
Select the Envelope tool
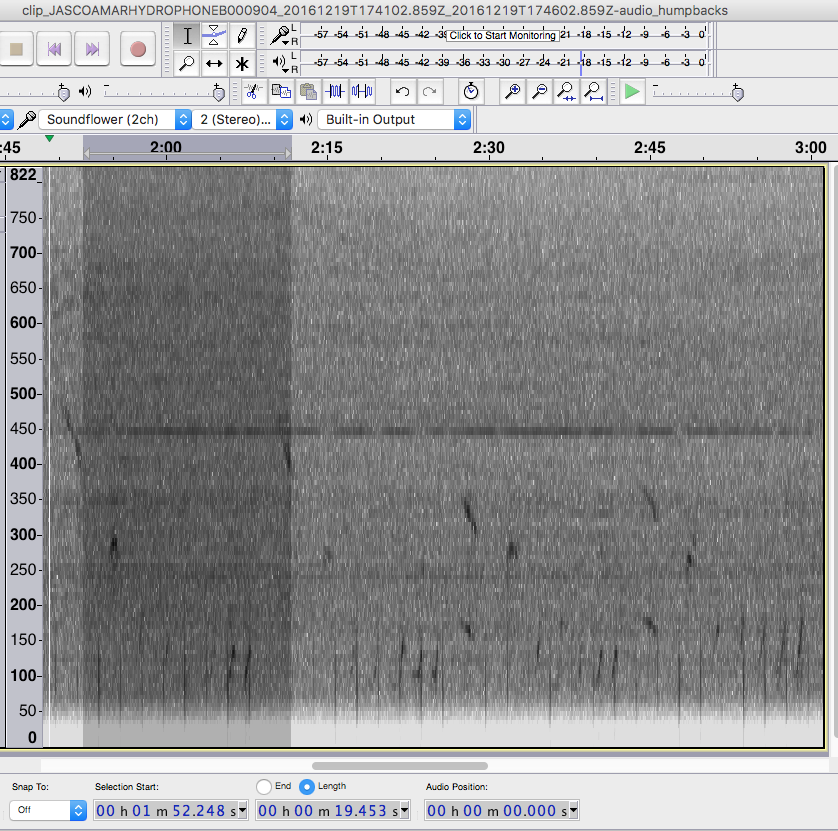[x=214, y=36]
